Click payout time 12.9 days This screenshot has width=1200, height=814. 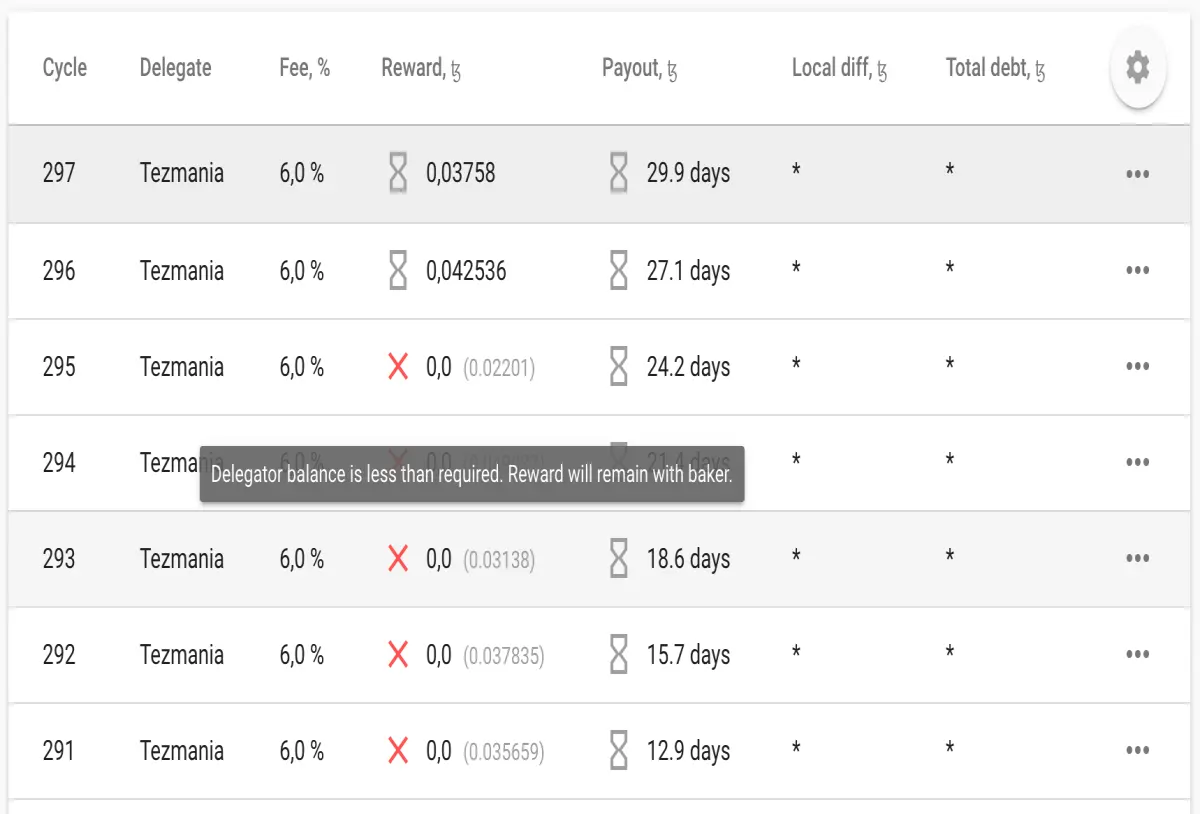(689, 751)
